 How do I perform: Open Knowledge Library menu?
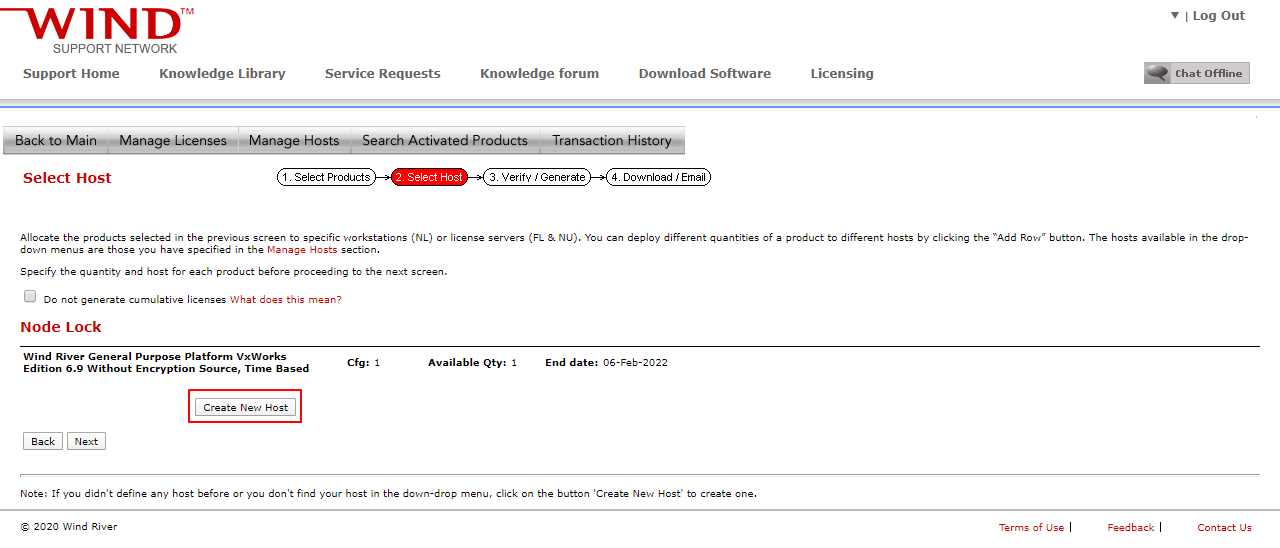[x=222, y=73]
